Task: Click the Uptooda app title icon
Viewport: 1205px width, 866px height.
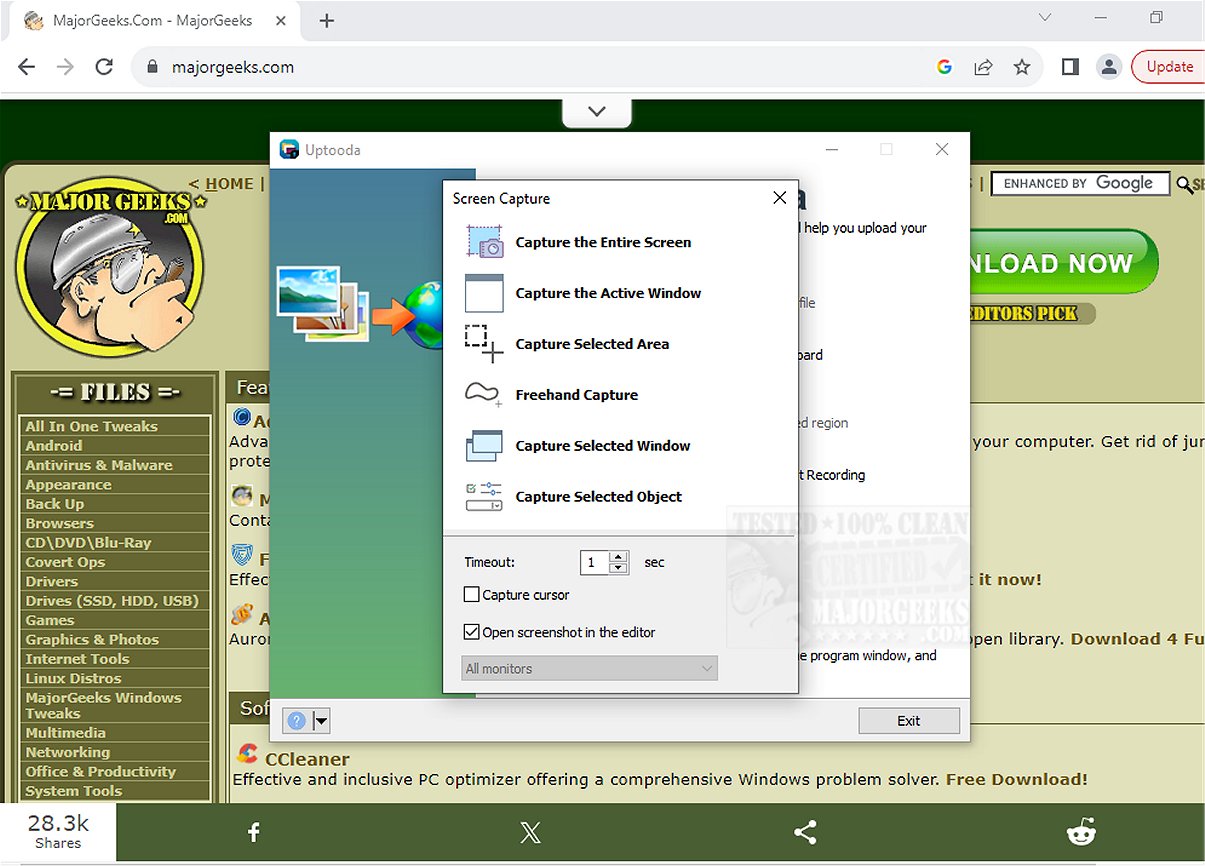Action: click(x=289, y=150)
